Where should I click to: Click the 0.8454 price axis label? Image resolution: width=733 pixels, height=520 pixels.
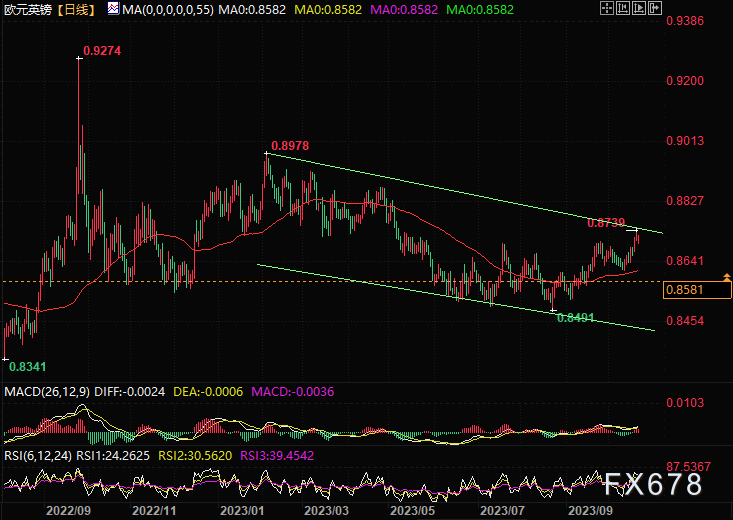pyautogui.click(x=685, y=321)
